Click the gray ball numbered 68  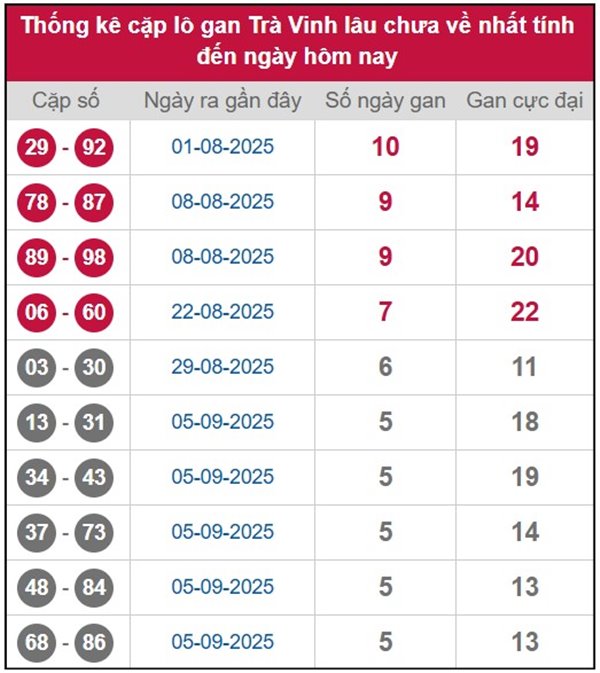37,642
